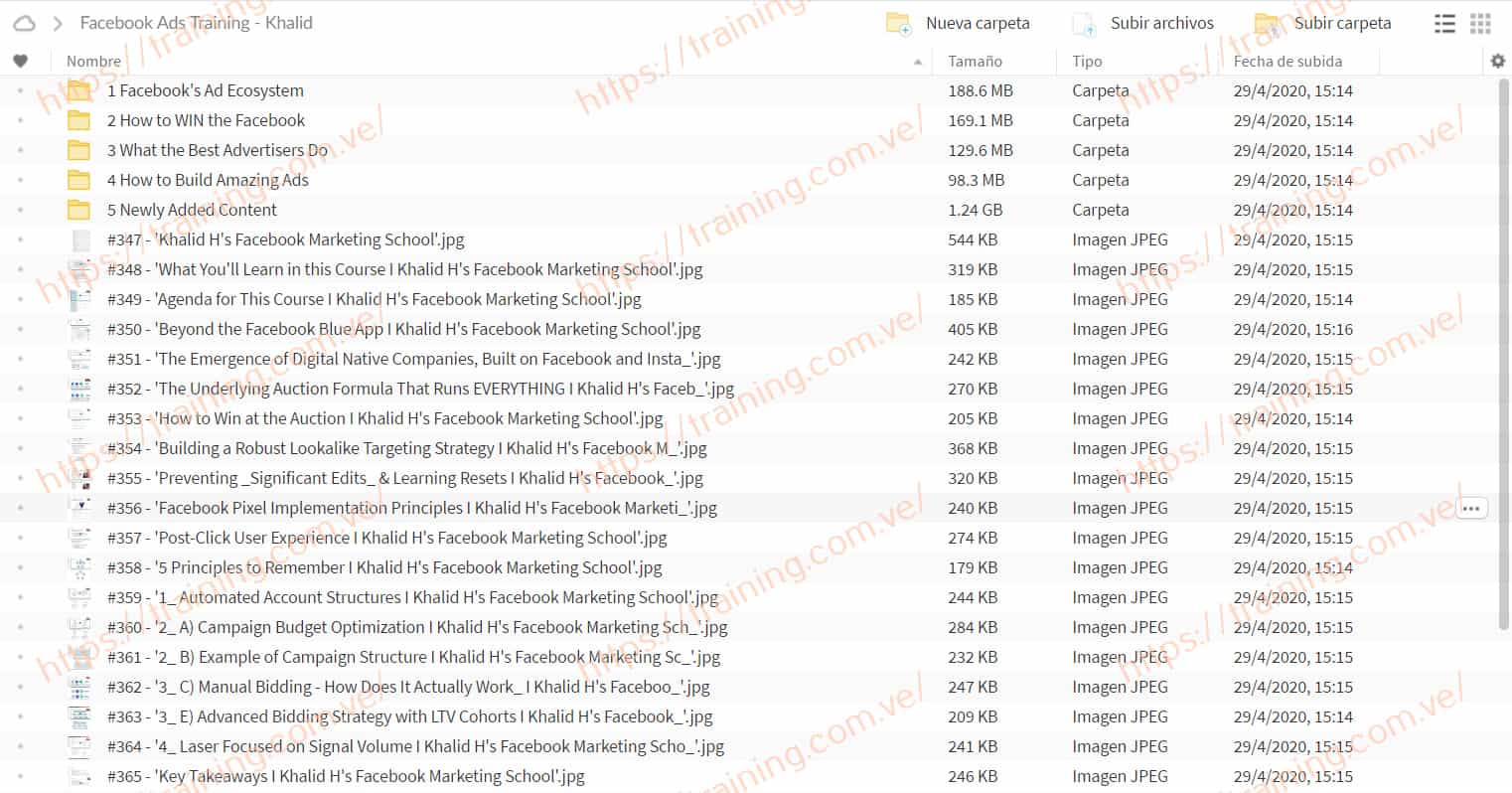Click the Subir archivos button
The width and height of the screenshot is (1512, 793).
tap(1143, 23)
